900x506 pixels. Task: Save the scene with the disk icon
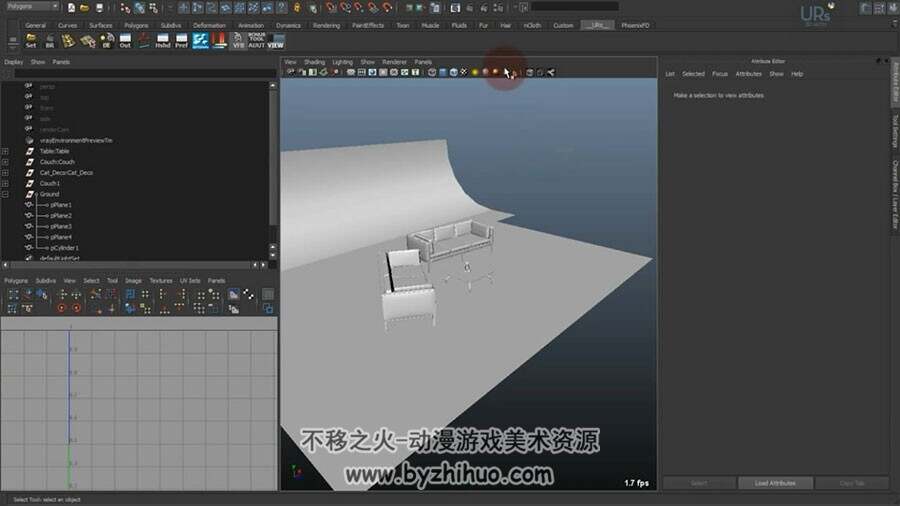(99, 8)
